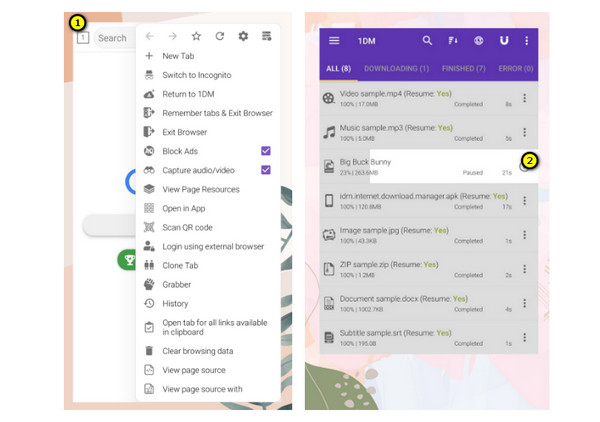
Task: Click the zip file icon for ZIP sample.zip
Action: pyautogui.click(x=329, y=269)
